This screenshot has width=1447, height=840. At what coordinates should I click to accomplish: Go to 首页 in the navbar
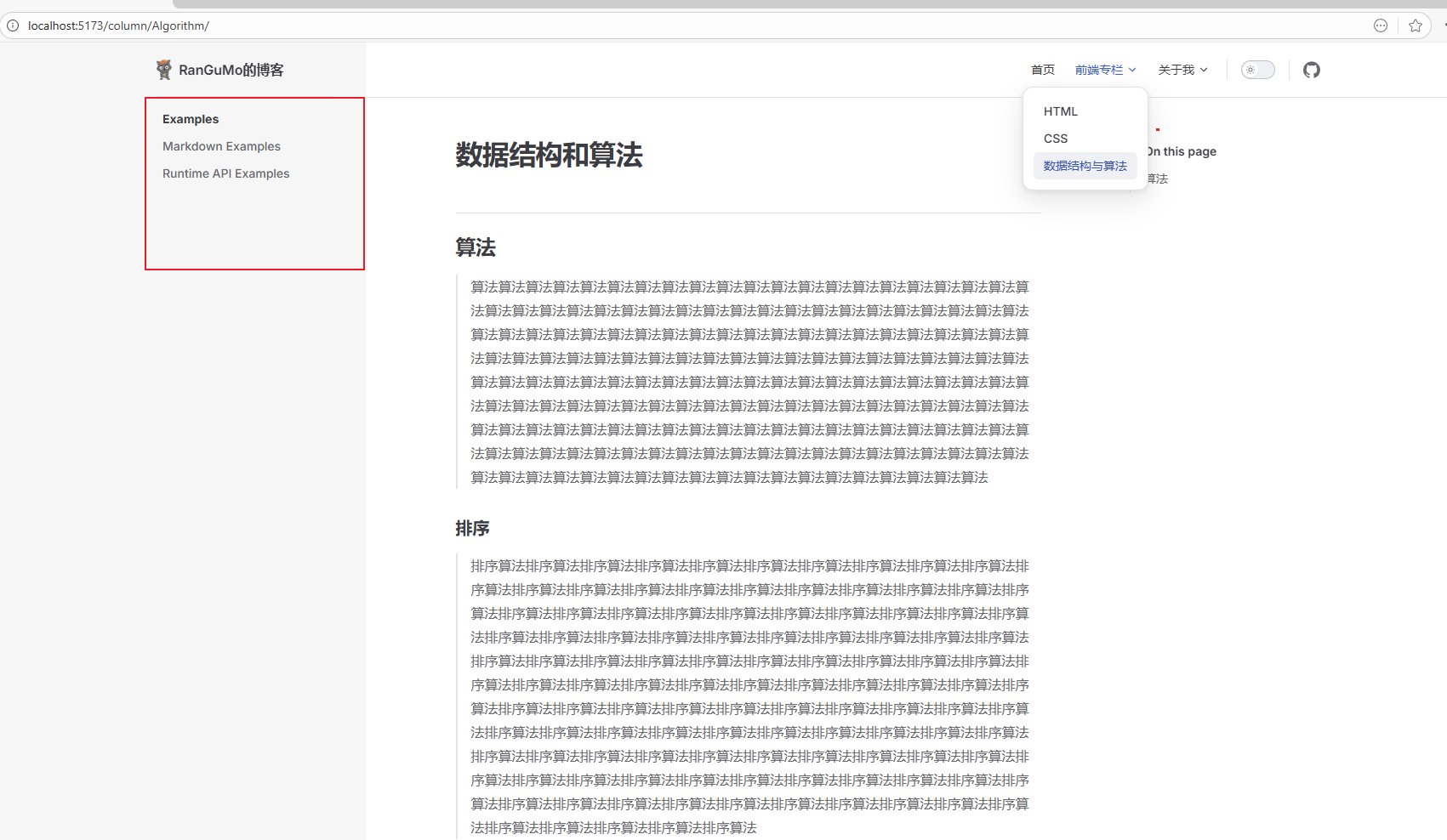coord(1043,70)
